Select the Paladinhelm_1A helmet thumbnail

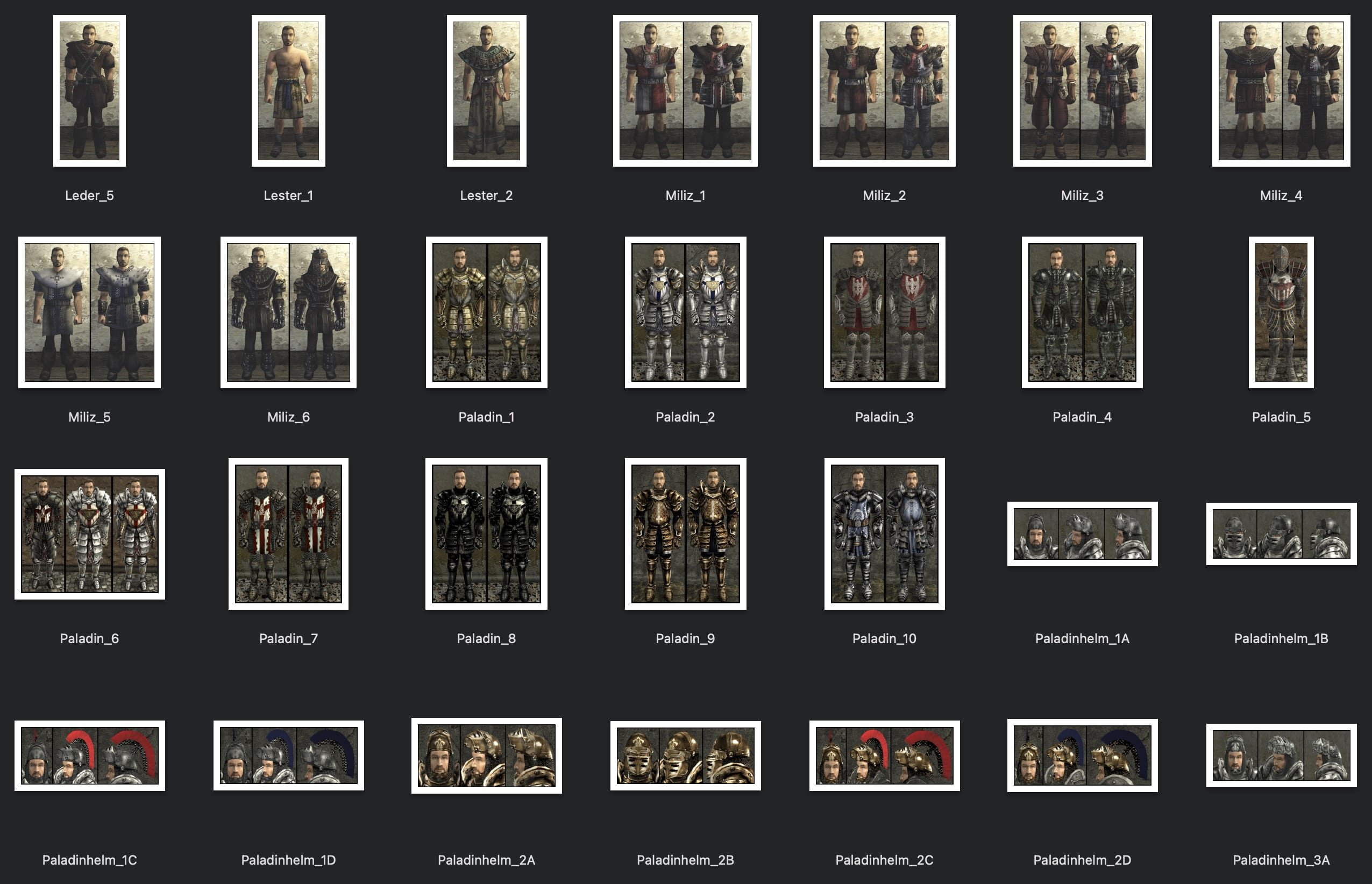(x=1082, y=534)
